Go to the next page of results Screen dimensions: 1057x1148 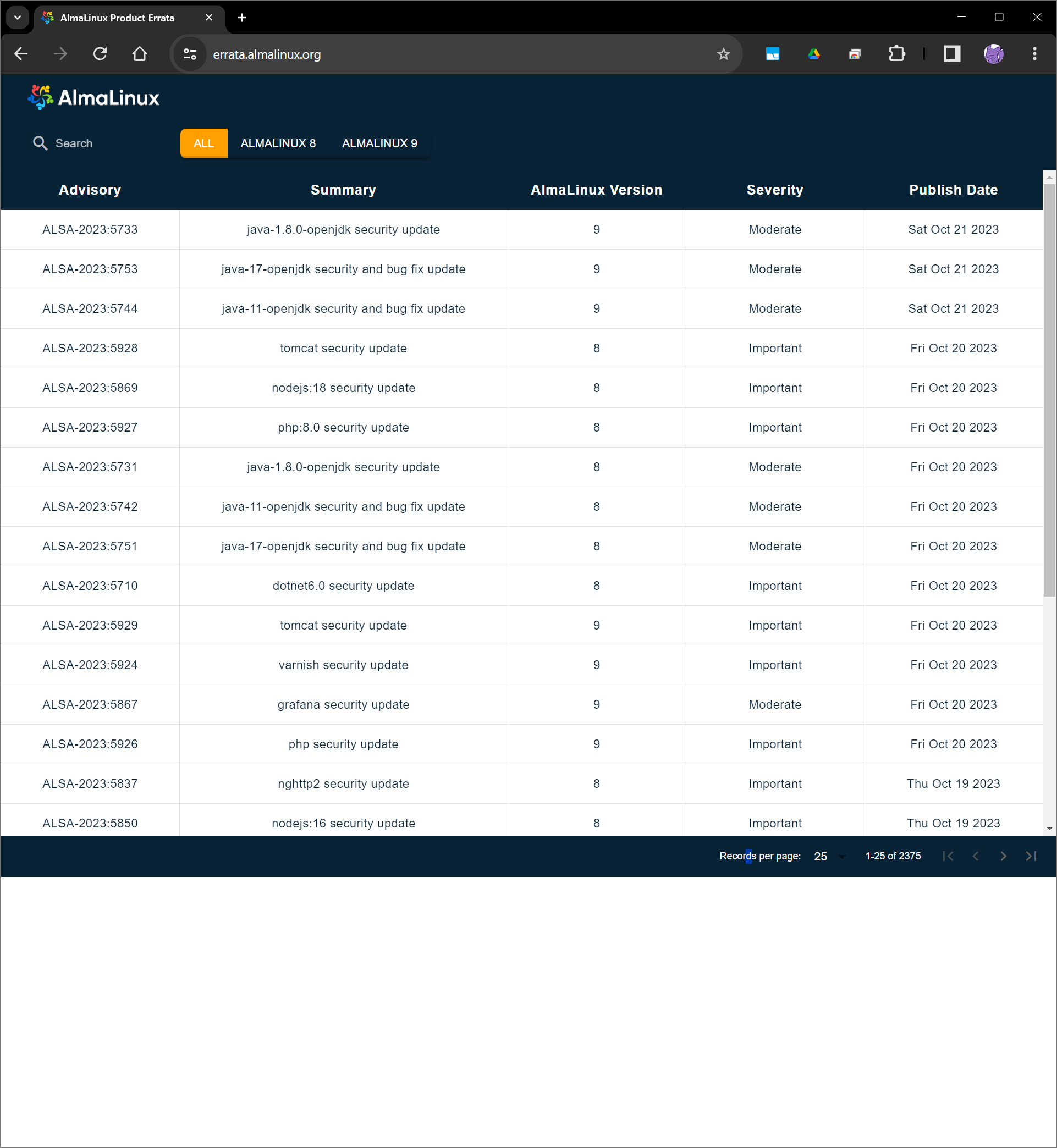(1003, 856)
